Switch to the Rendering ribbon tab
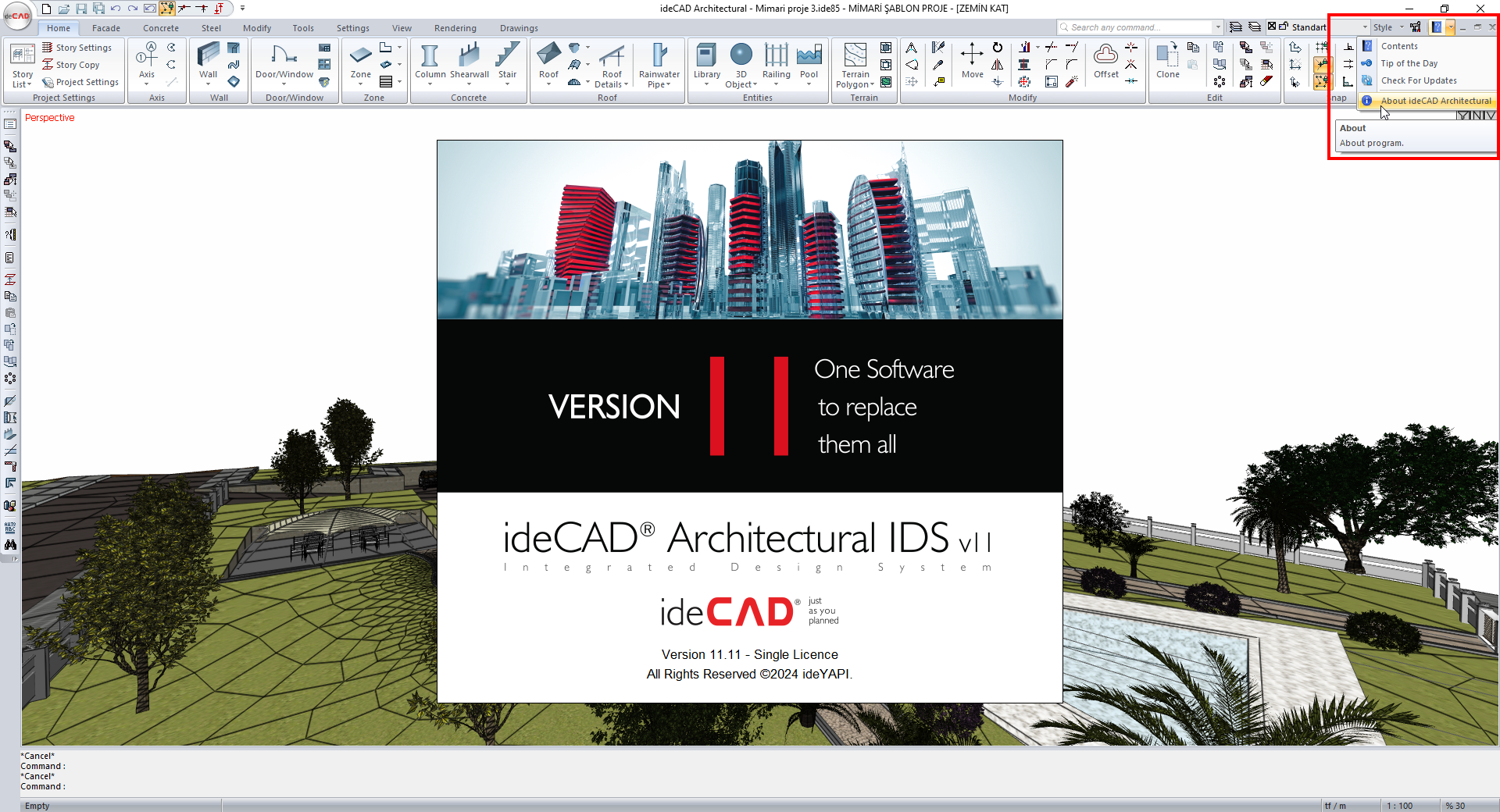 (455, 28)
